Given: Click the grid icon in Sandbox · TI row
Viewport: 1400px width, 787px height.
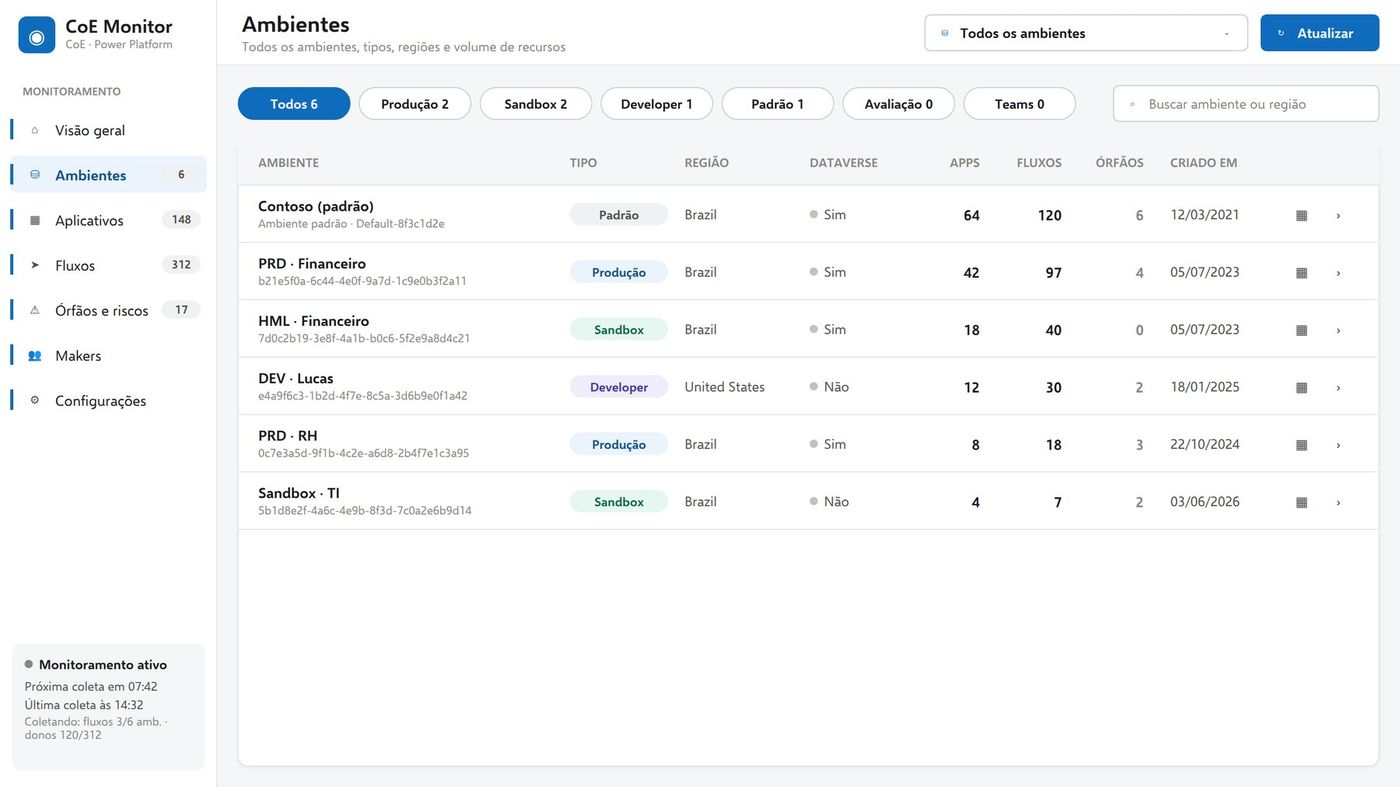Looking at the screenshot, I should point(1302,502).
